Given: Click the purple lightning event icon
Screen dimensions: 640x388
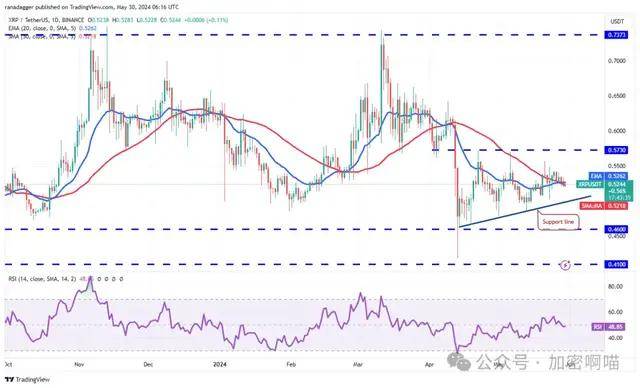Looking at the screenshot, I should click(x=566, y=265).
